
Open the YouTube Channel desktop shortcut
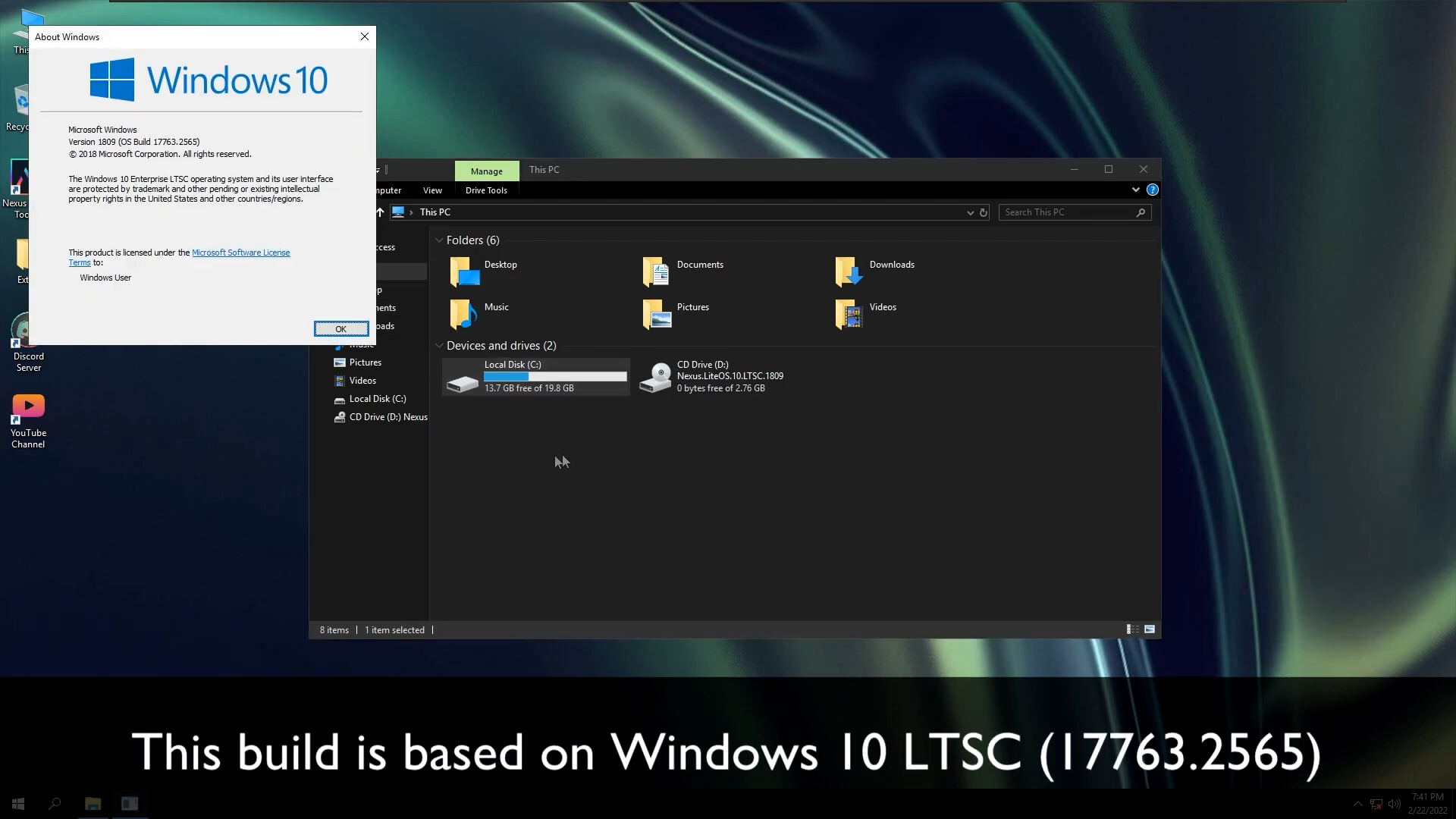[x=28, y=422]
